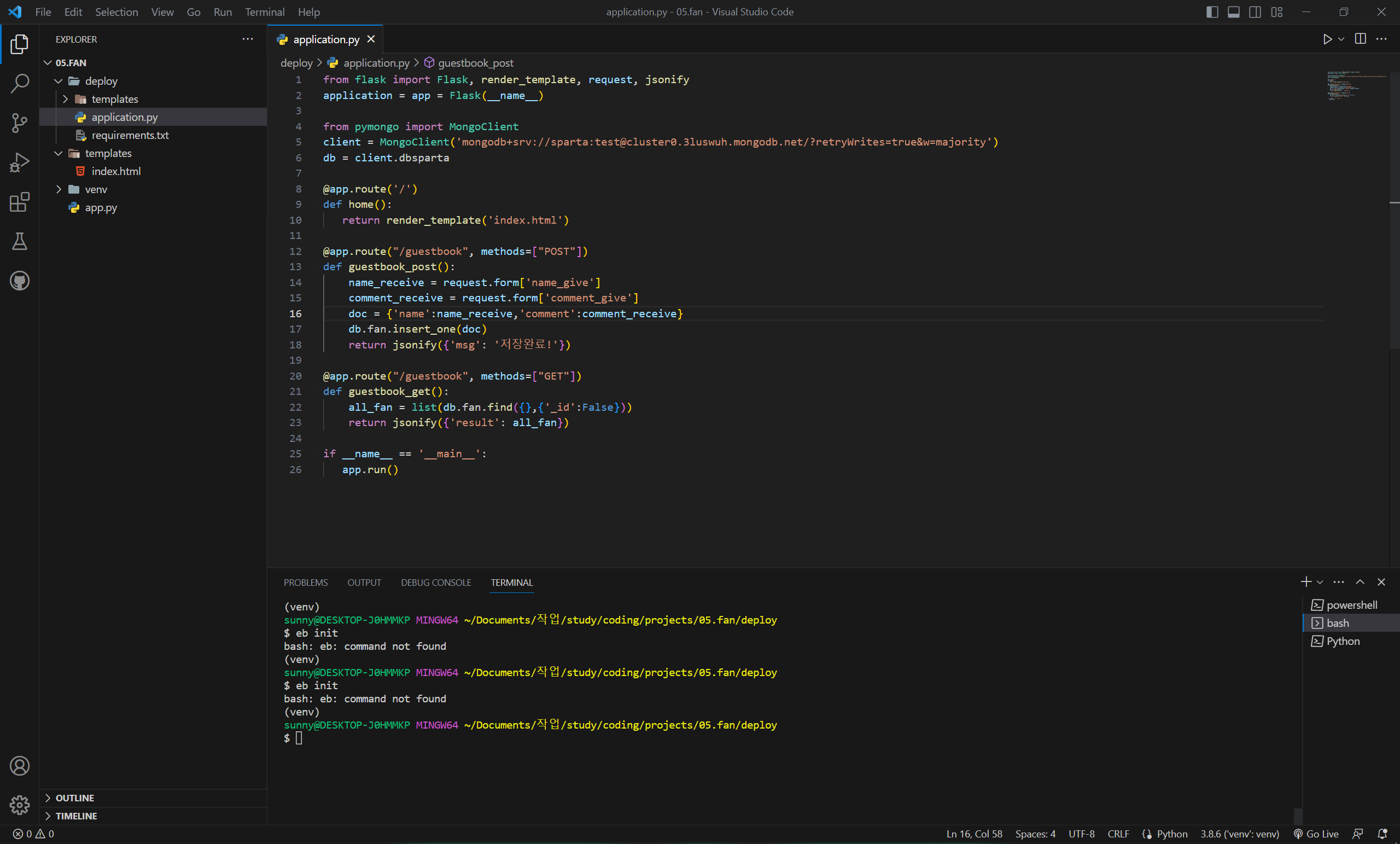This screenshot has height=844, width=1400.
Task: Collapse the root templates folder
Action: click(x=58, y=153)
